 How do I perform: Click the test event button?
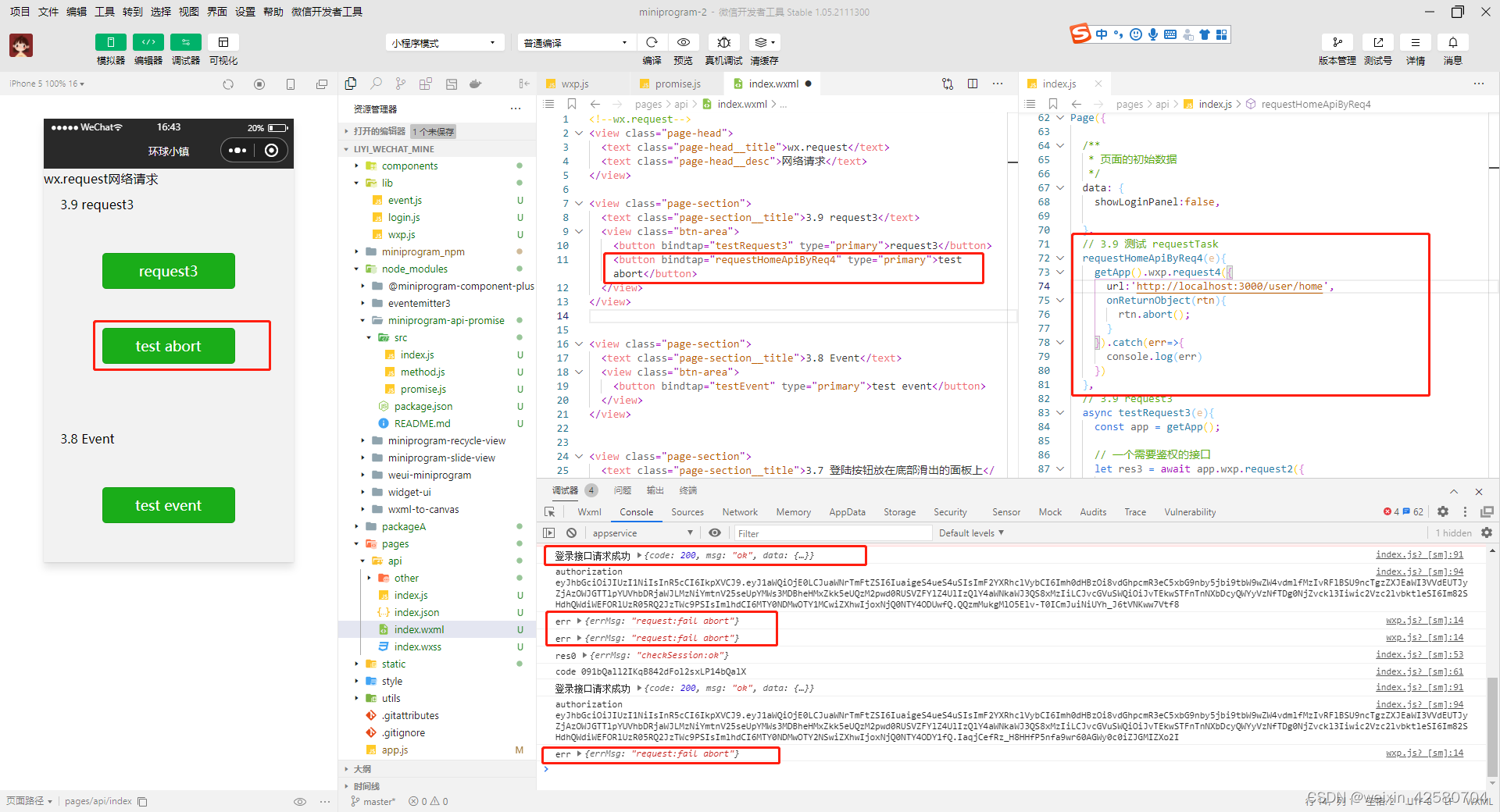point(169,505)
